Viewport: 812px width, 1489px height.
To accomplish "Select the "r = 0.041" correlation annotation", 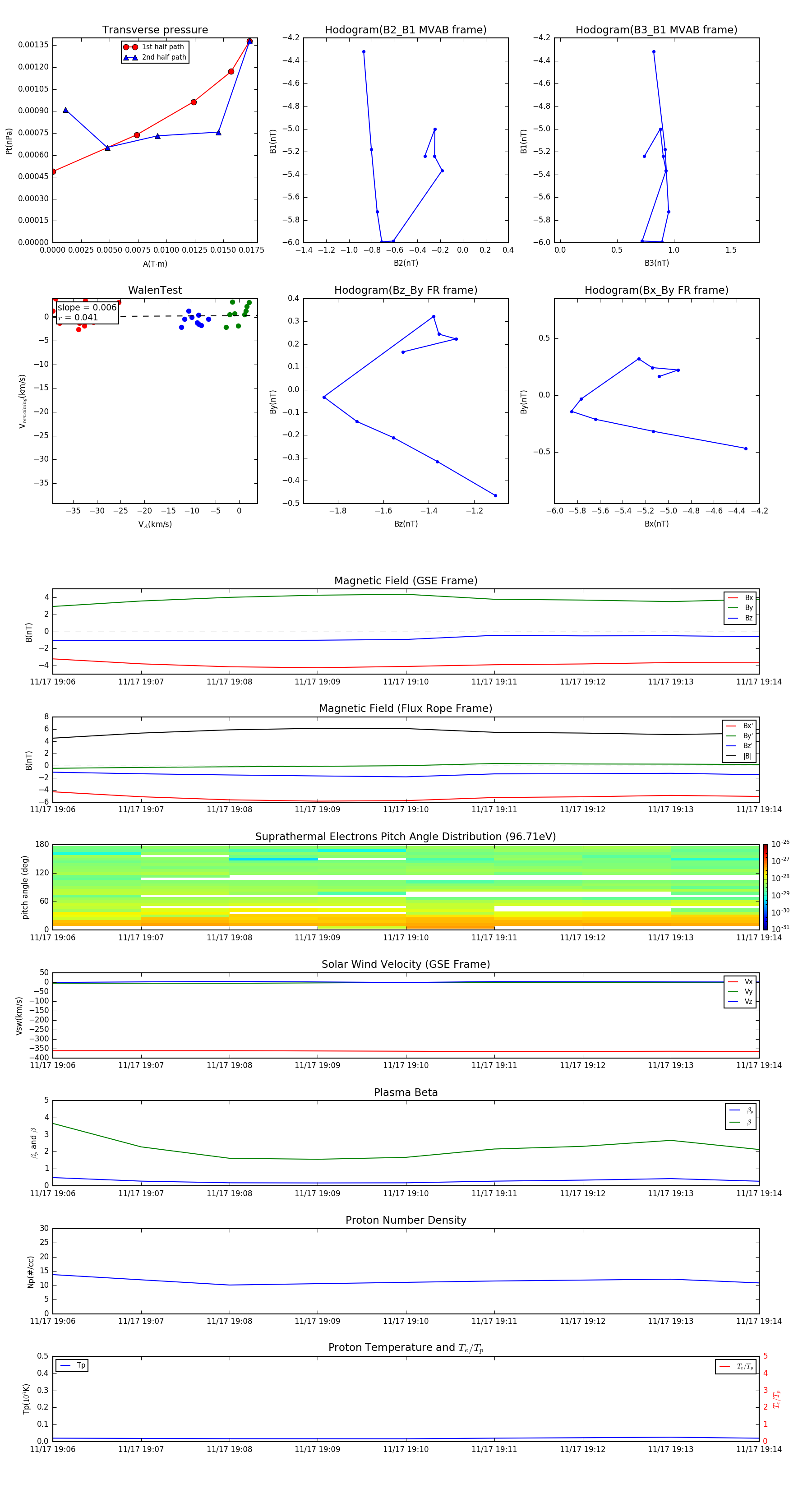I will click(78, 317).
